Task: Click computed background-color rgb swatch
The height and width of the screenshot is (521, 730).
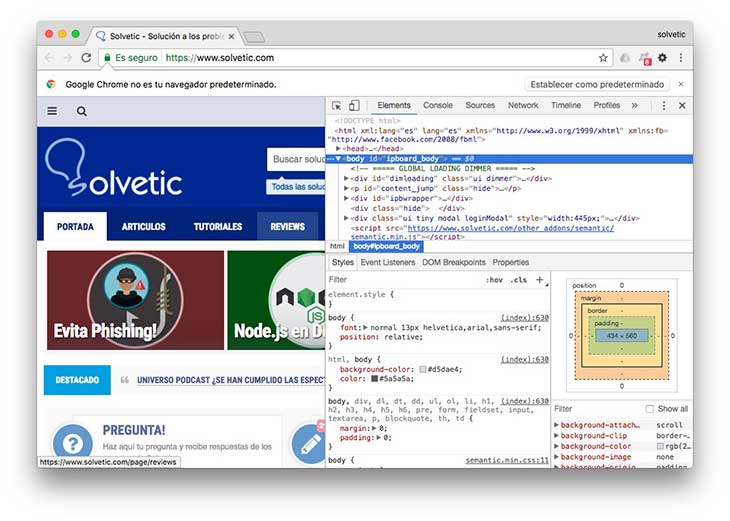Action: coord(660,446)
